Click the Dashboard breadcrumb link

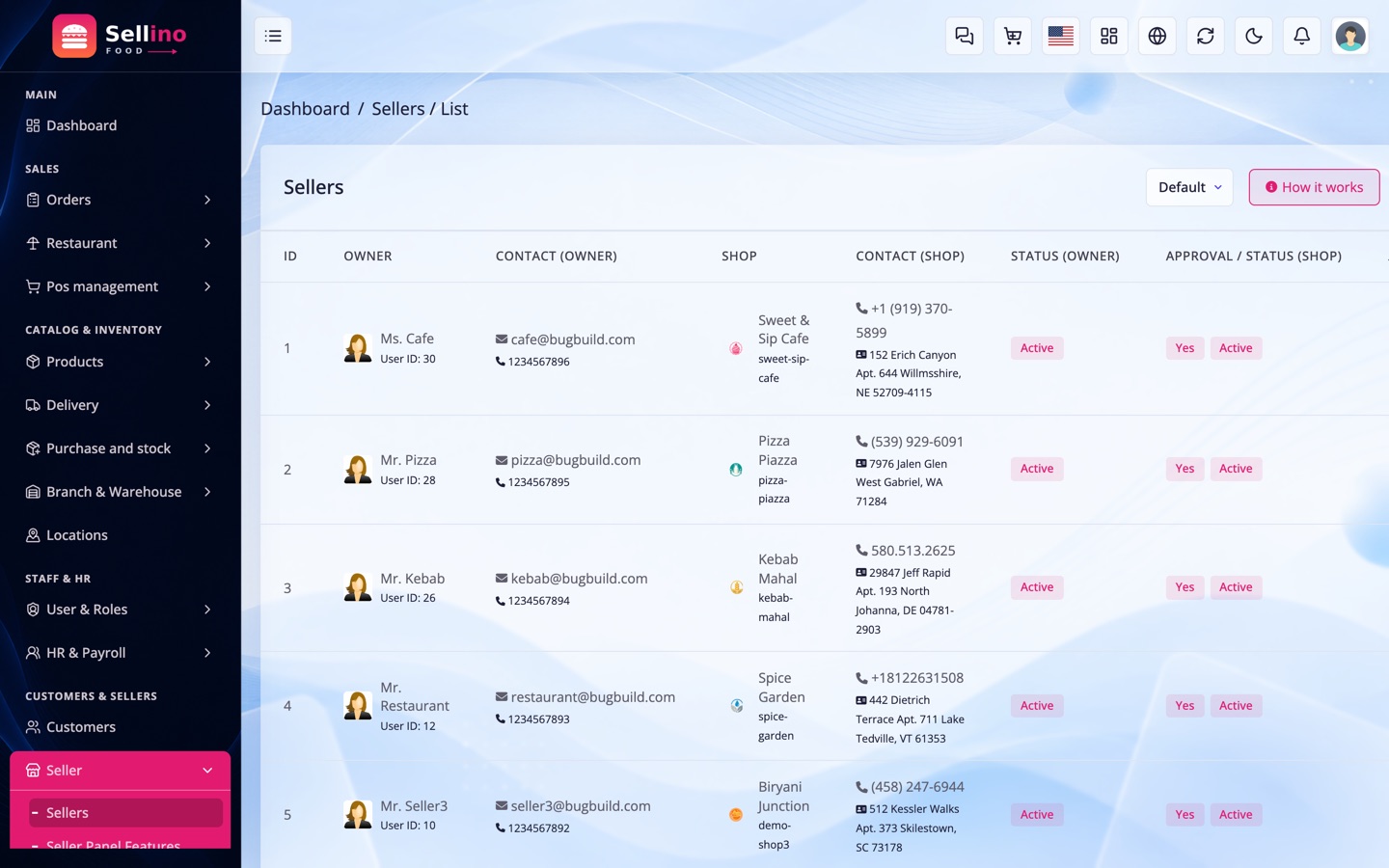pyautogui.click(x=305, y=109)
